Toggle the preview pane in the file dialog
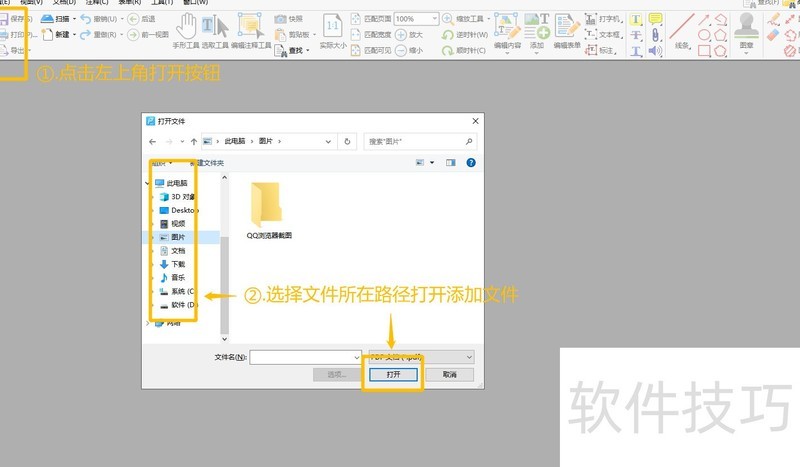Viewport: 800px width, 467px height. (450, 162)
